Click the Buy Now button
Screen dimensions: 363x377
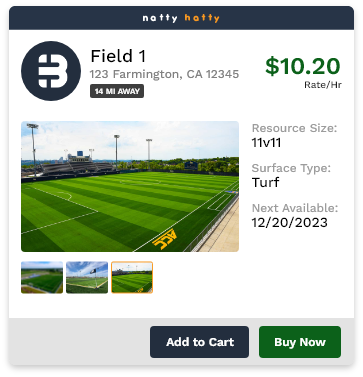click(300, 342)
